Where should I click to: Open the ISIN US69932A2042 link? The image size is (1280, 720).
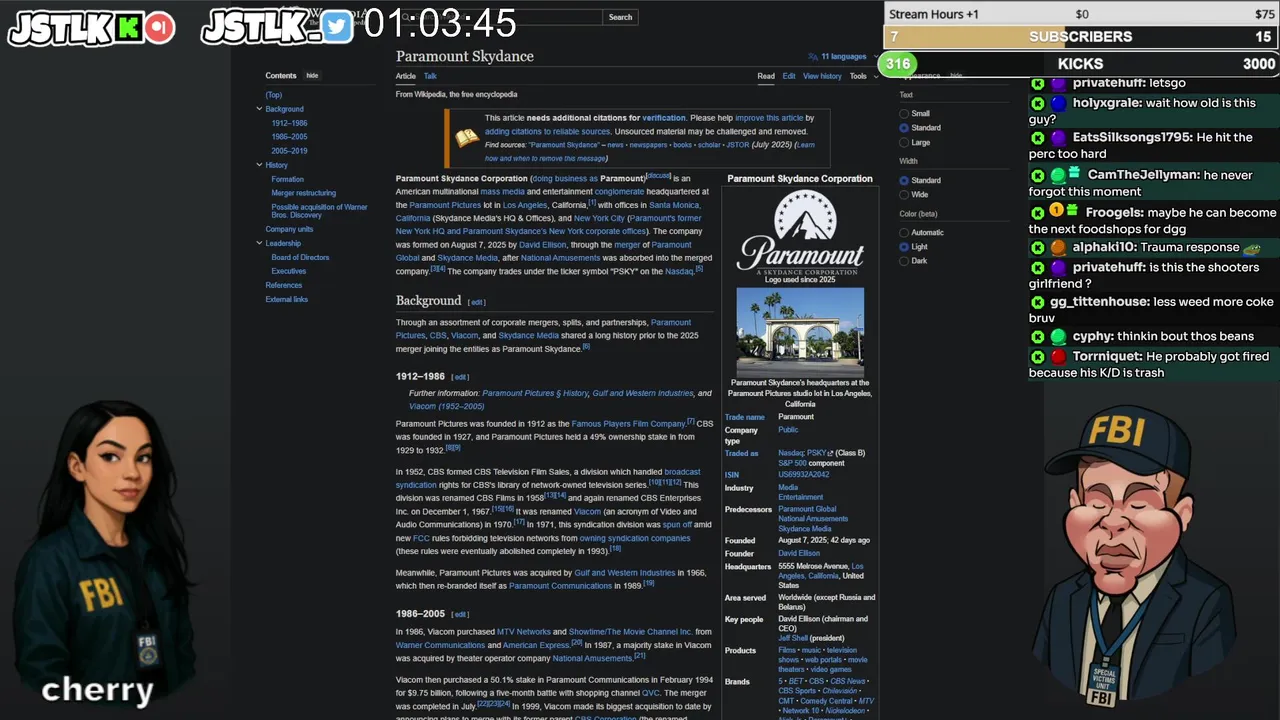pos(804,475)
